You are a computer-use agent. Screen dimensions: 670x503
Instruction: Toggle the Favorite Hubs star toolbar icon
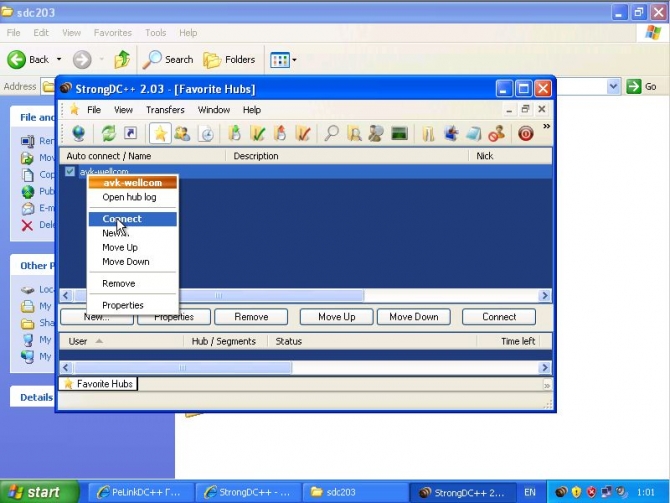click(x=160, y=134)
